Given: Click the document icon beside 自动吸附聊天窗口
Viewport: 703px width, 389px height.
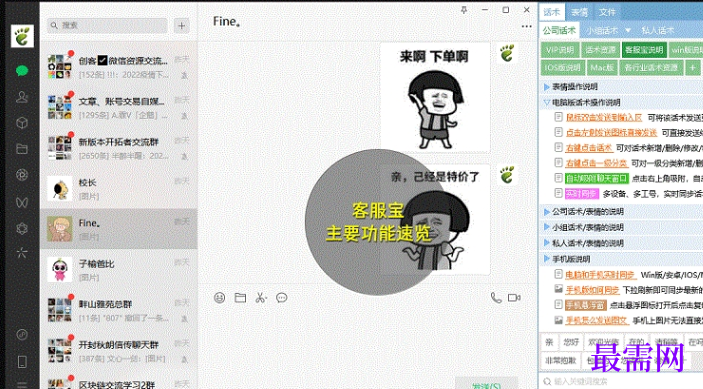Looking at the screenshot, I should [x=558, y=177].
